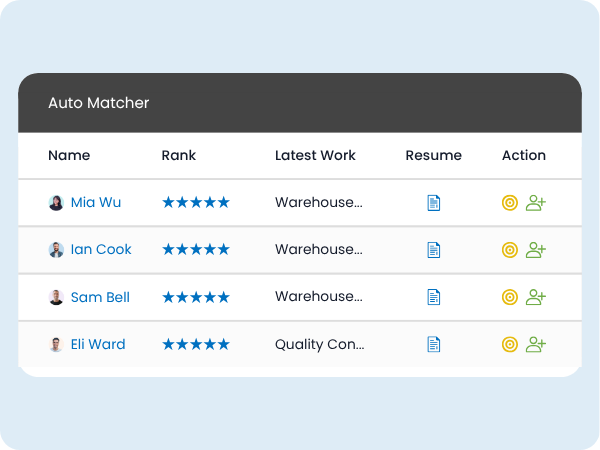600x450 pixels.
Task: Open the Sam Bell profile link
Action: pos(100,297)
